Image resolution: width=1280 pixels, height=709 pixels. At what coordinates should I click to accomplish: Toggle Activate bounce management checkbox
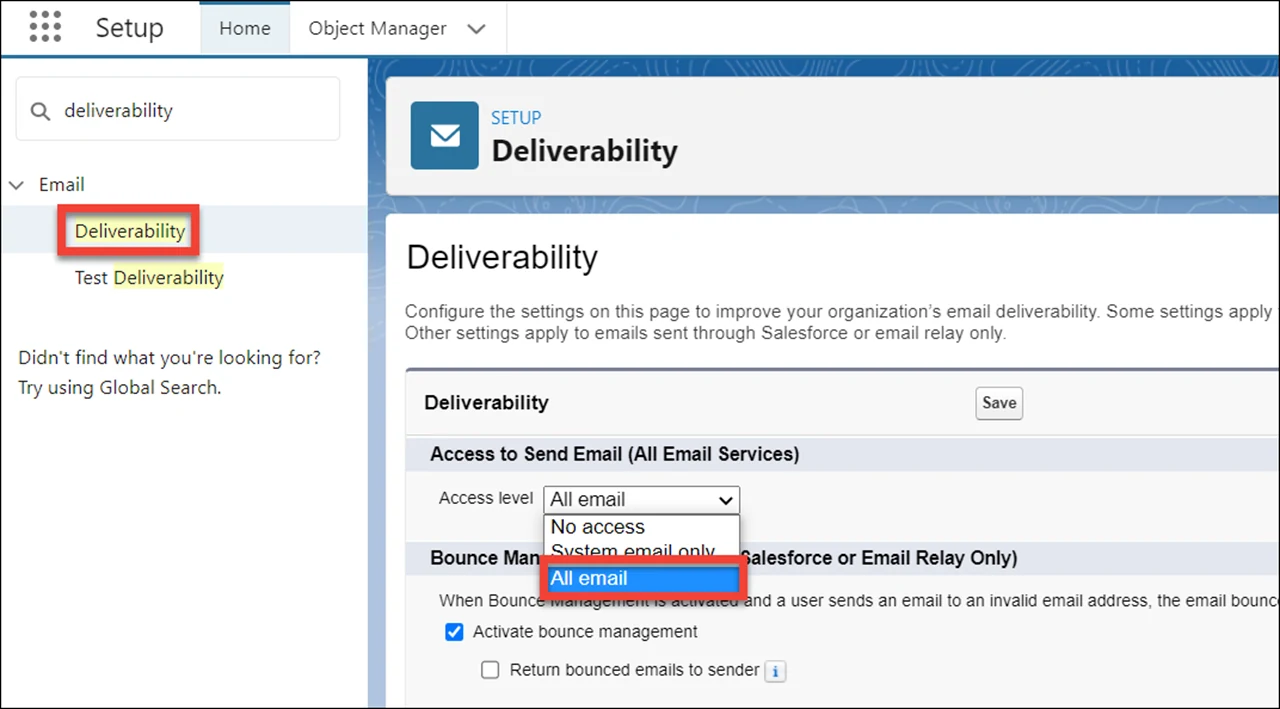coord(455,632)
